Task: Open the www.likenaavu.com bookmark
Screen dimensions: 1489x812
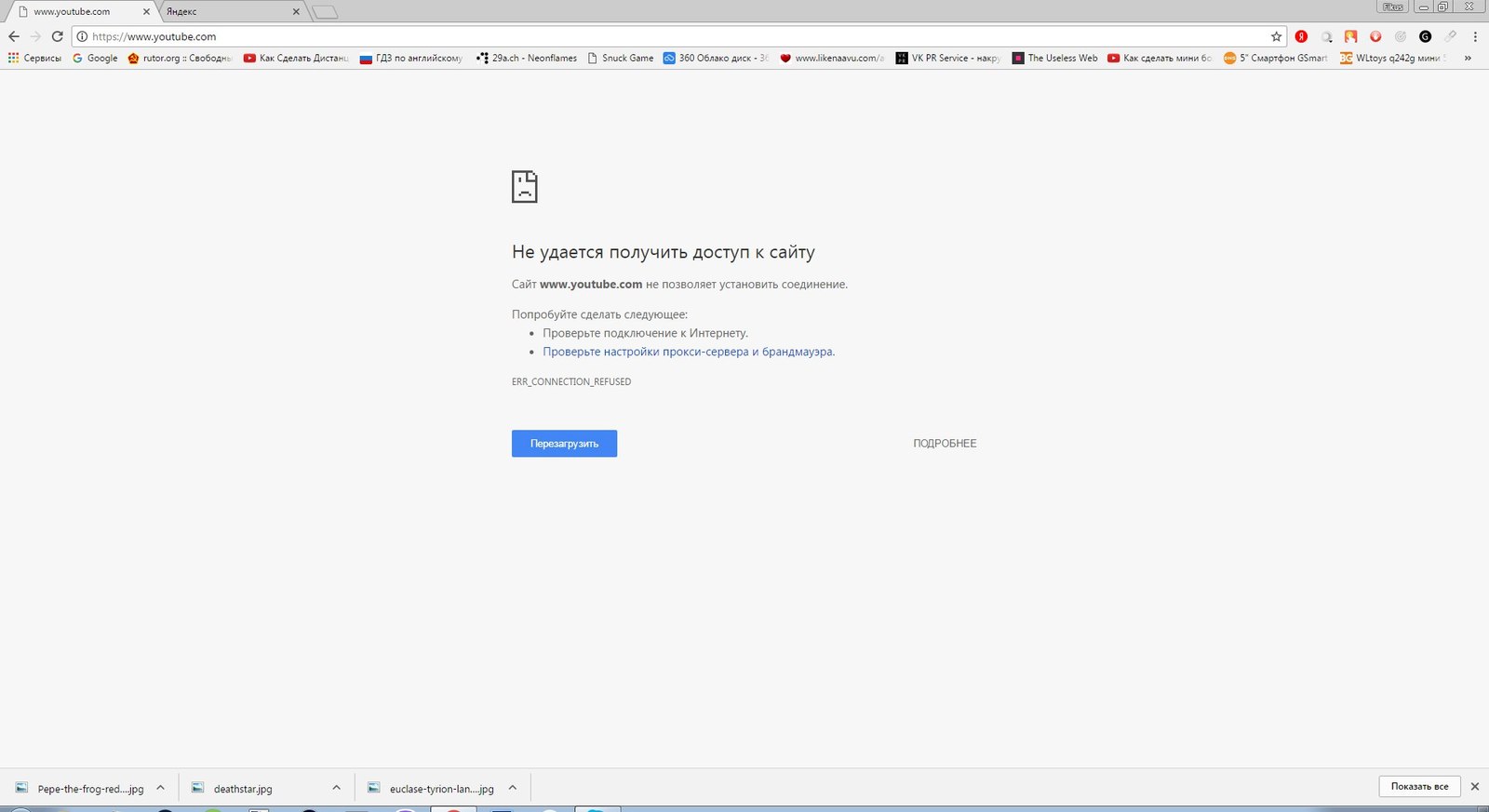Action: click(832, 58)
